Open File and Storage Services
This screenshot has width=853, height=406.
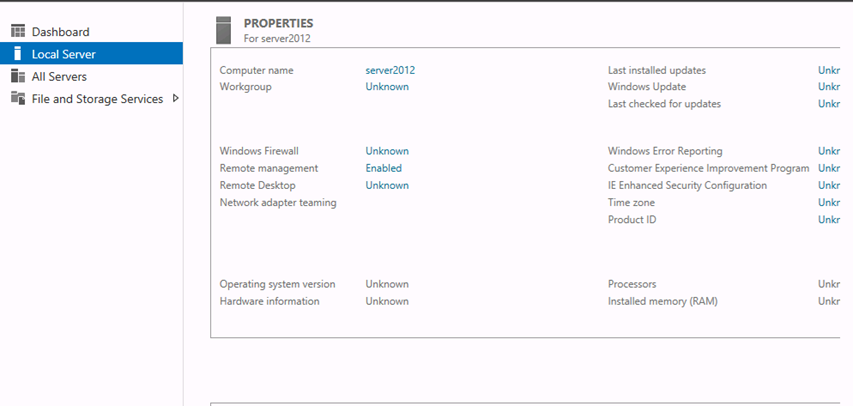click(97, 99)
